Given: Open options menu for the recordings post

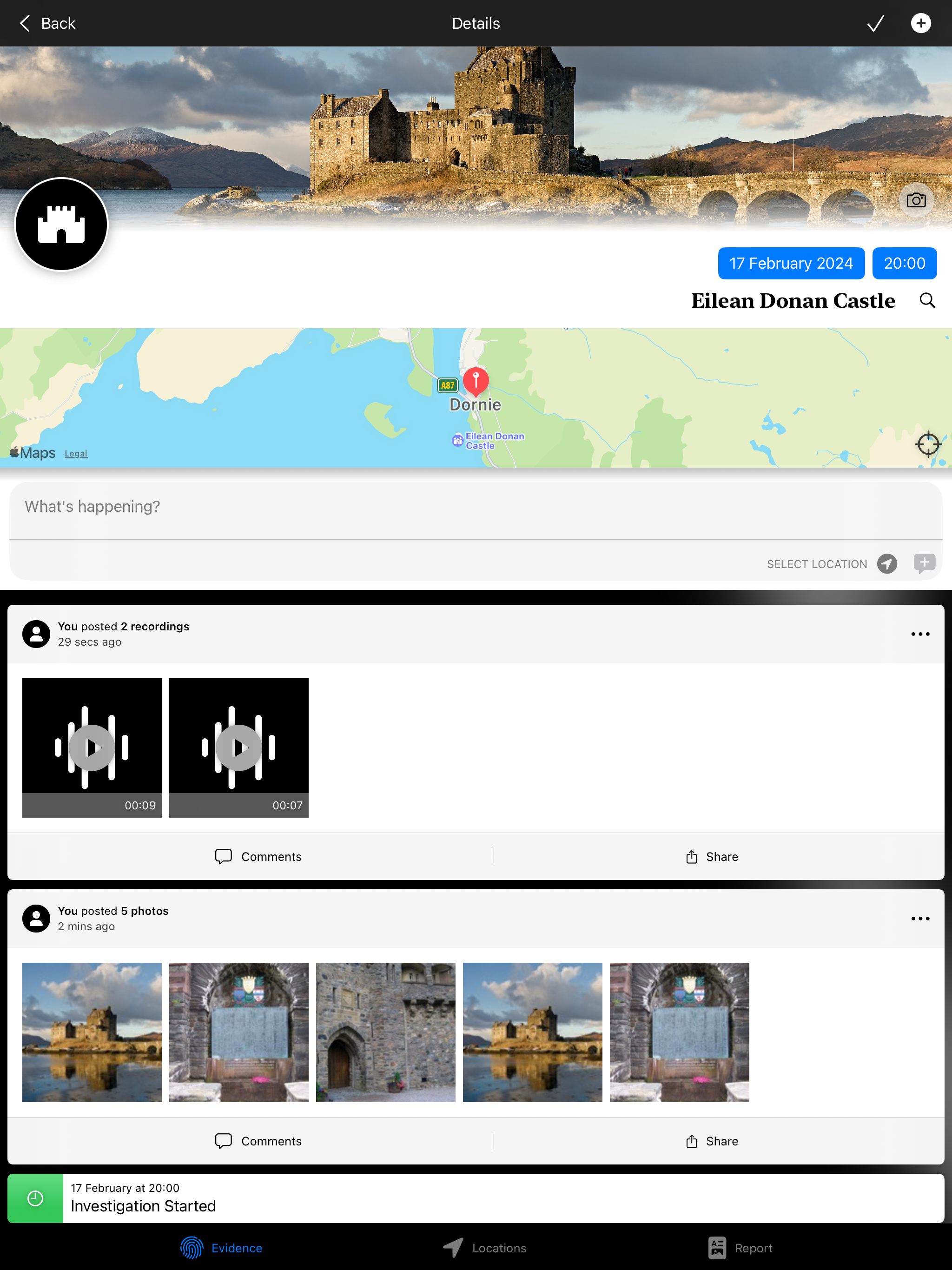Looking at the screenshot, I should 920,634.
